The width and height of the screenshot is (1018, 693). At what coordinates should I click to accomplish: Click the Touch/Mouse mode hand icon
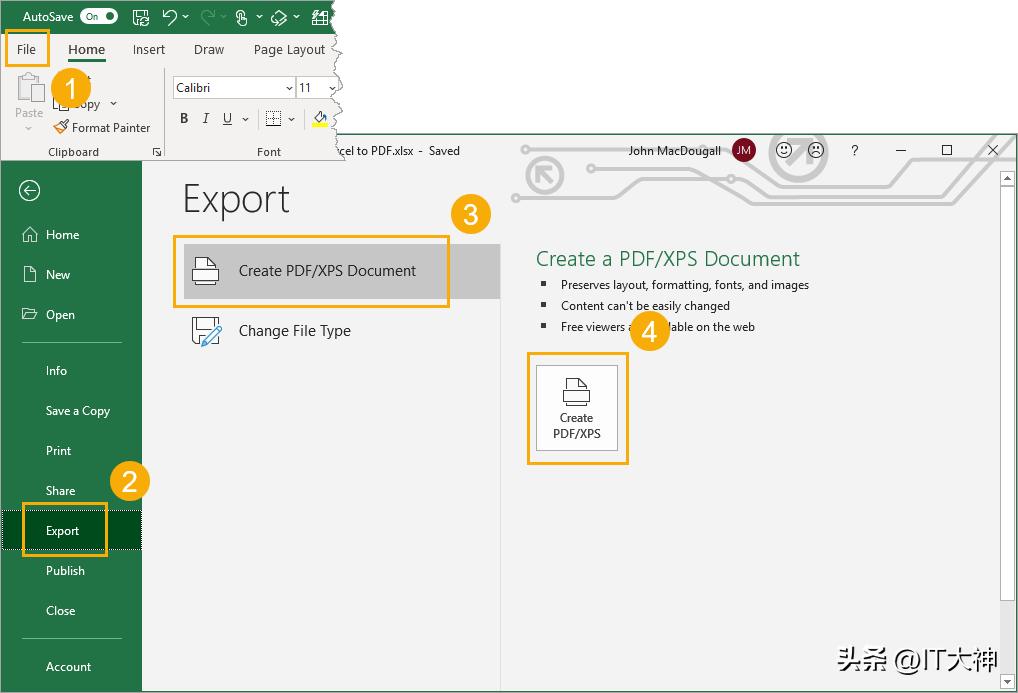[x=241, y=17]
